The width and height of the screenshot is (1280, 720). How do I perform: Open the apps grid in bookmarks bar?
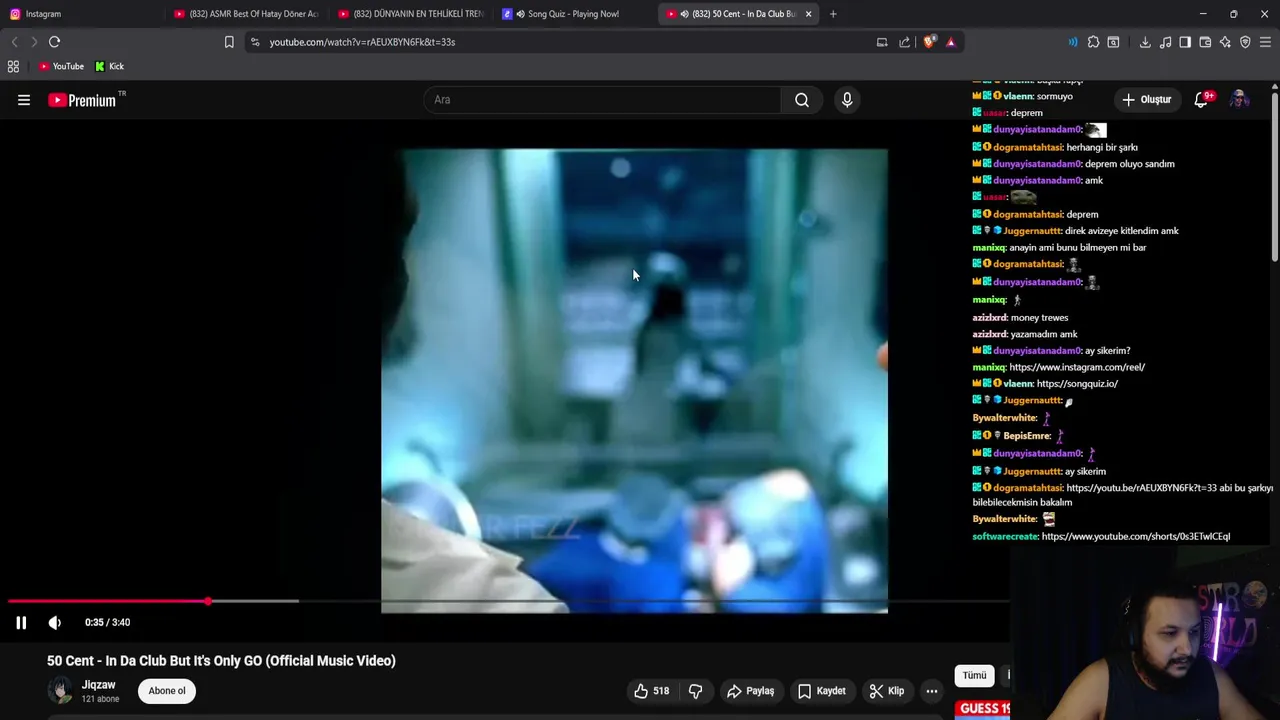13,66
